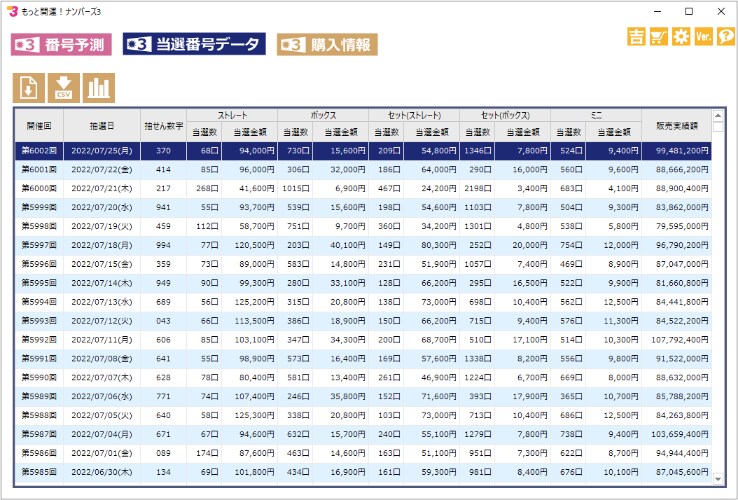The width and height of the screenshot is (738, 500).
Task: Click set straight prize 80,300円
Action: pos(439,245)
